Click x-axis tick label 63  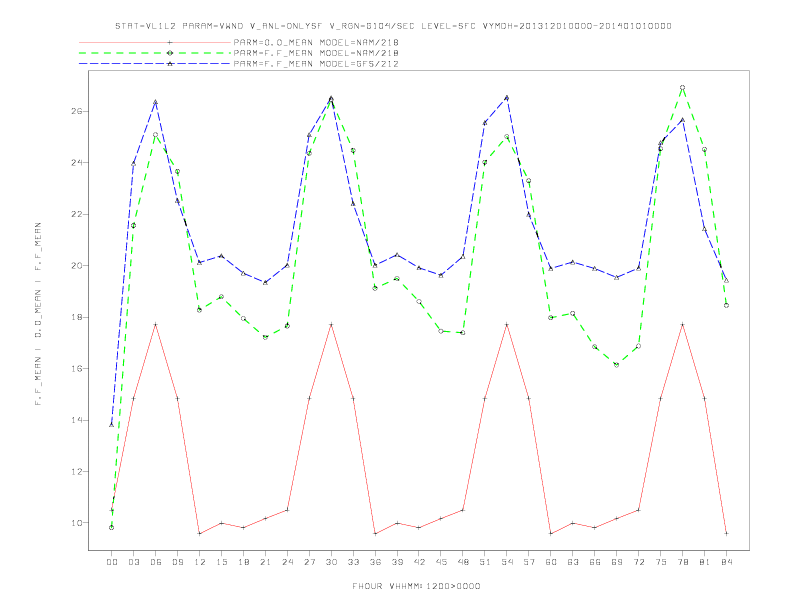(573, 562)
